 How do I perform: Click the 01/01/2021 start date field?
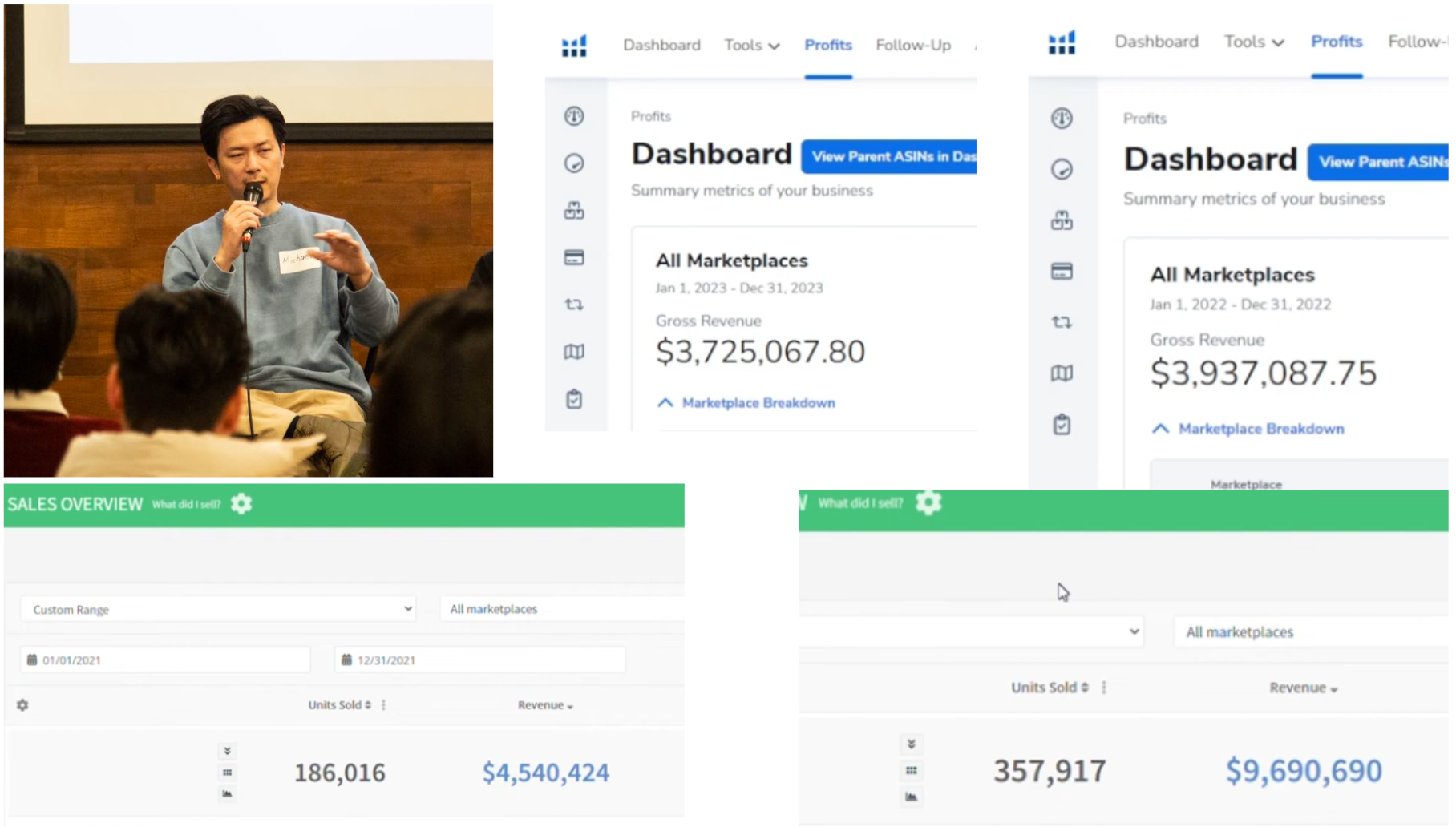[x=166, y=660]
